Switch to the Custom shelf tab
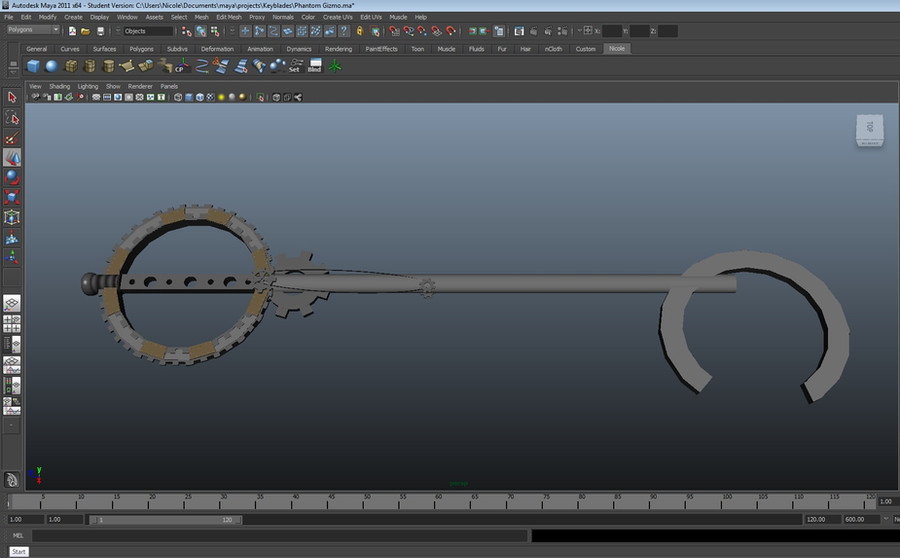Viewport: 900px width, 558px height. pyautogui.click(x=585, y=49)
